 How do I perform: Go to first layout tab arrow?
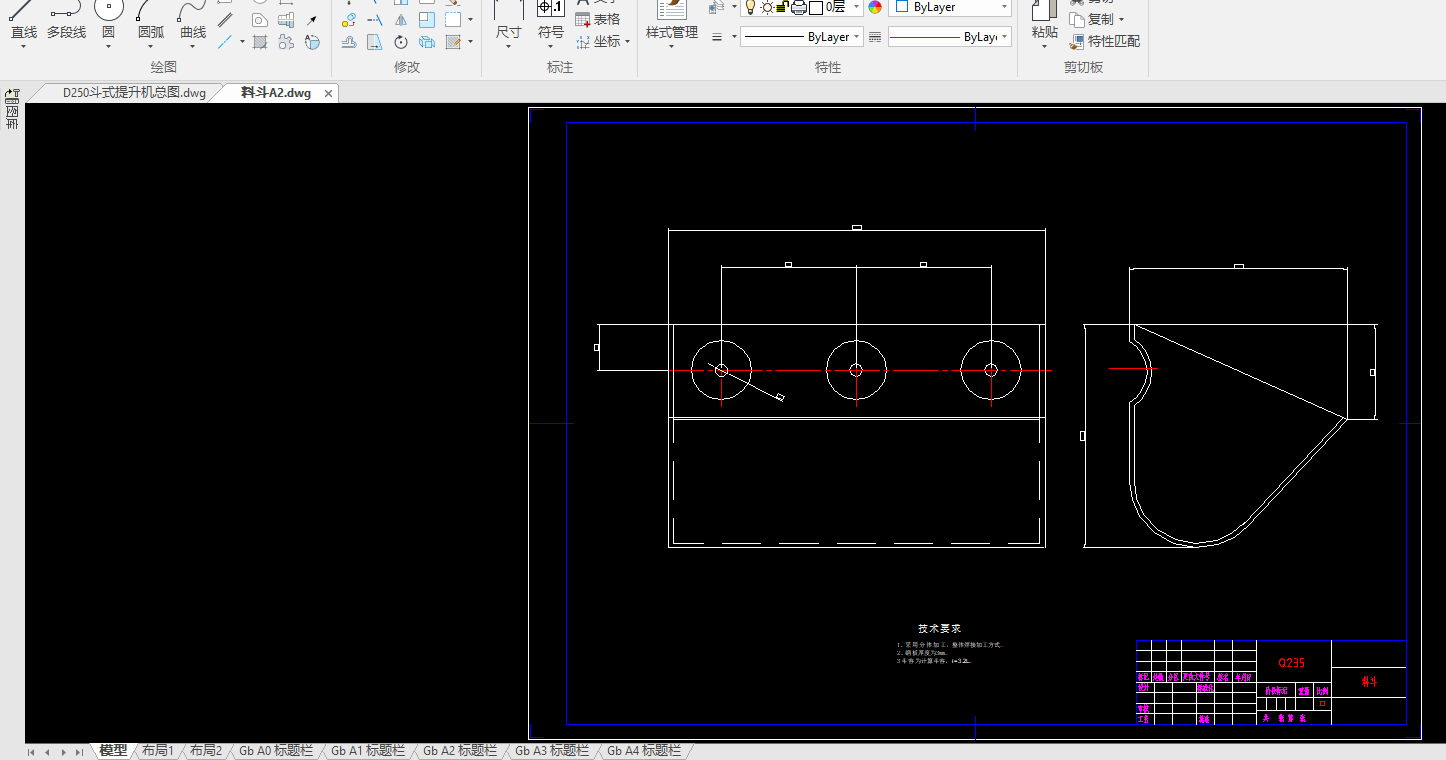coord(31,752)
